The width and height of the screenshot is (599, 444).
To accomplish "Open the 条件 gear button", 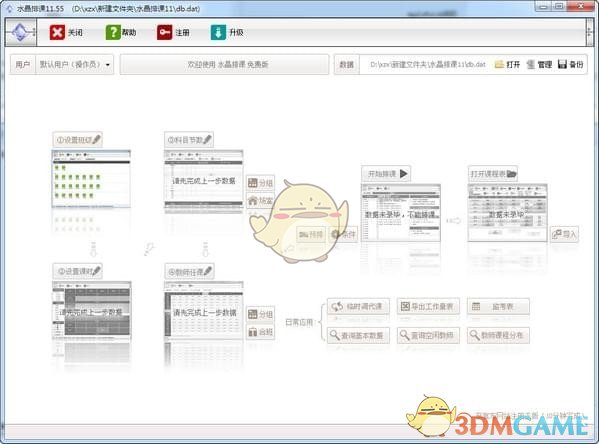I will [x=343, y=234].
